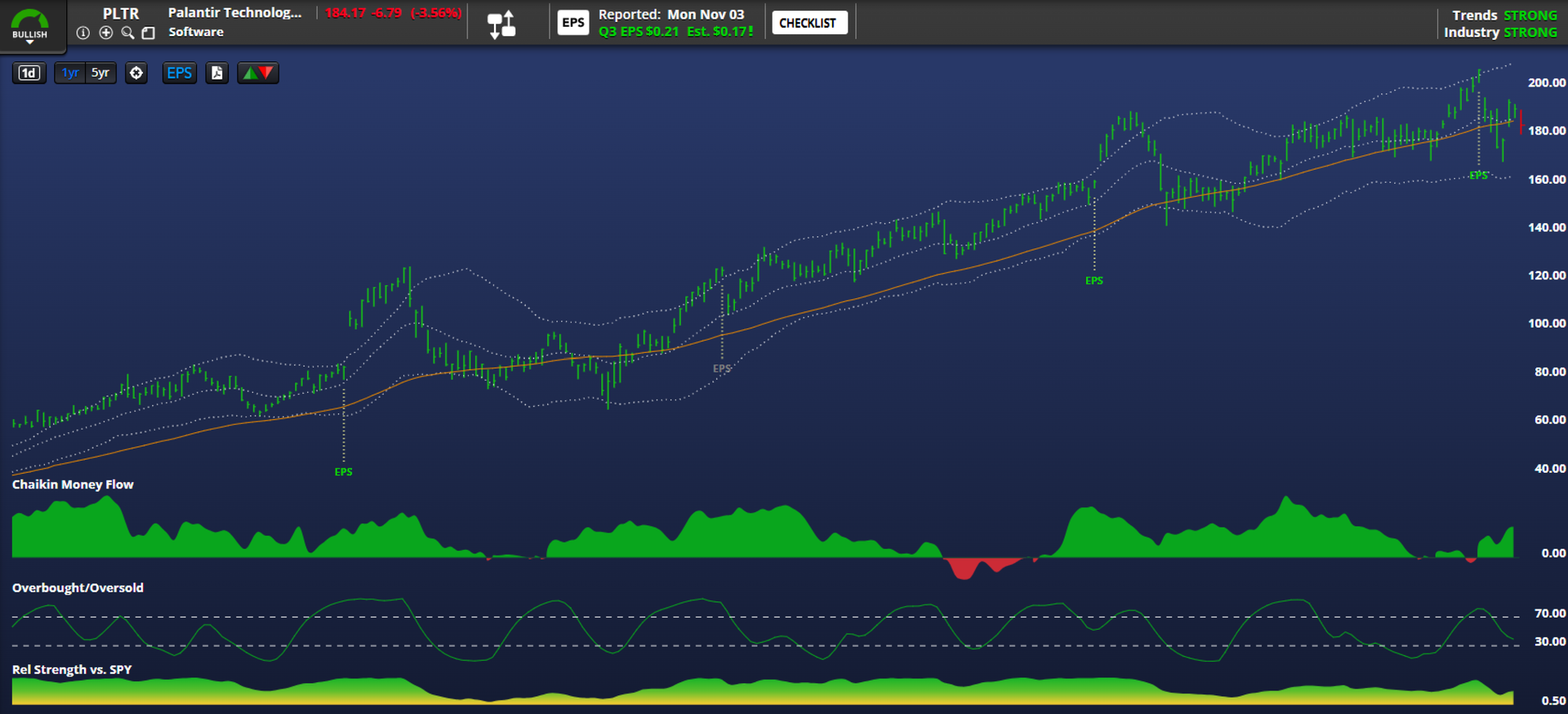Click the white EPS badge in header

pyautogui.click(x=573, y=23)
